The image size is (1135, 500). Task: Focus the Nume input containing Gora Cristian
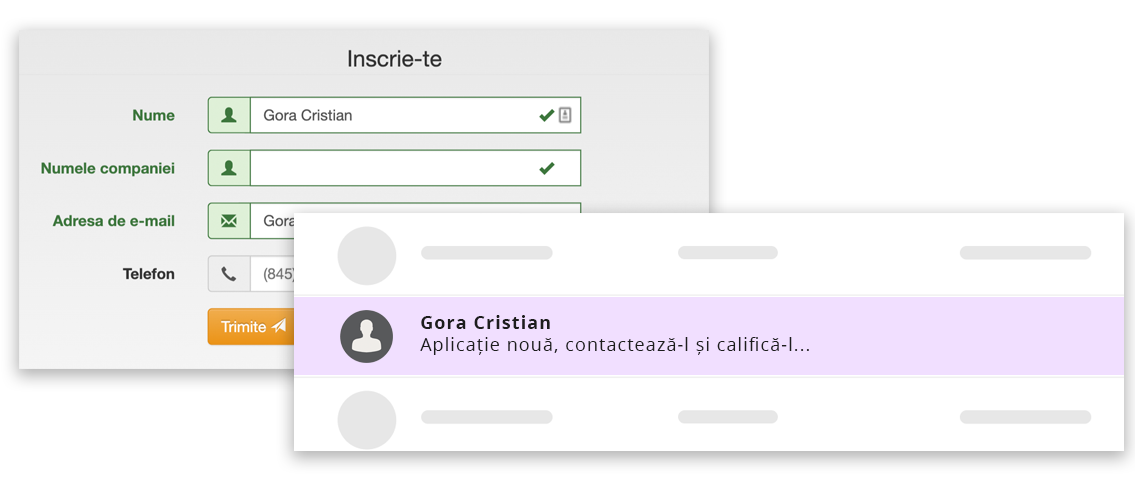point(415,115)
